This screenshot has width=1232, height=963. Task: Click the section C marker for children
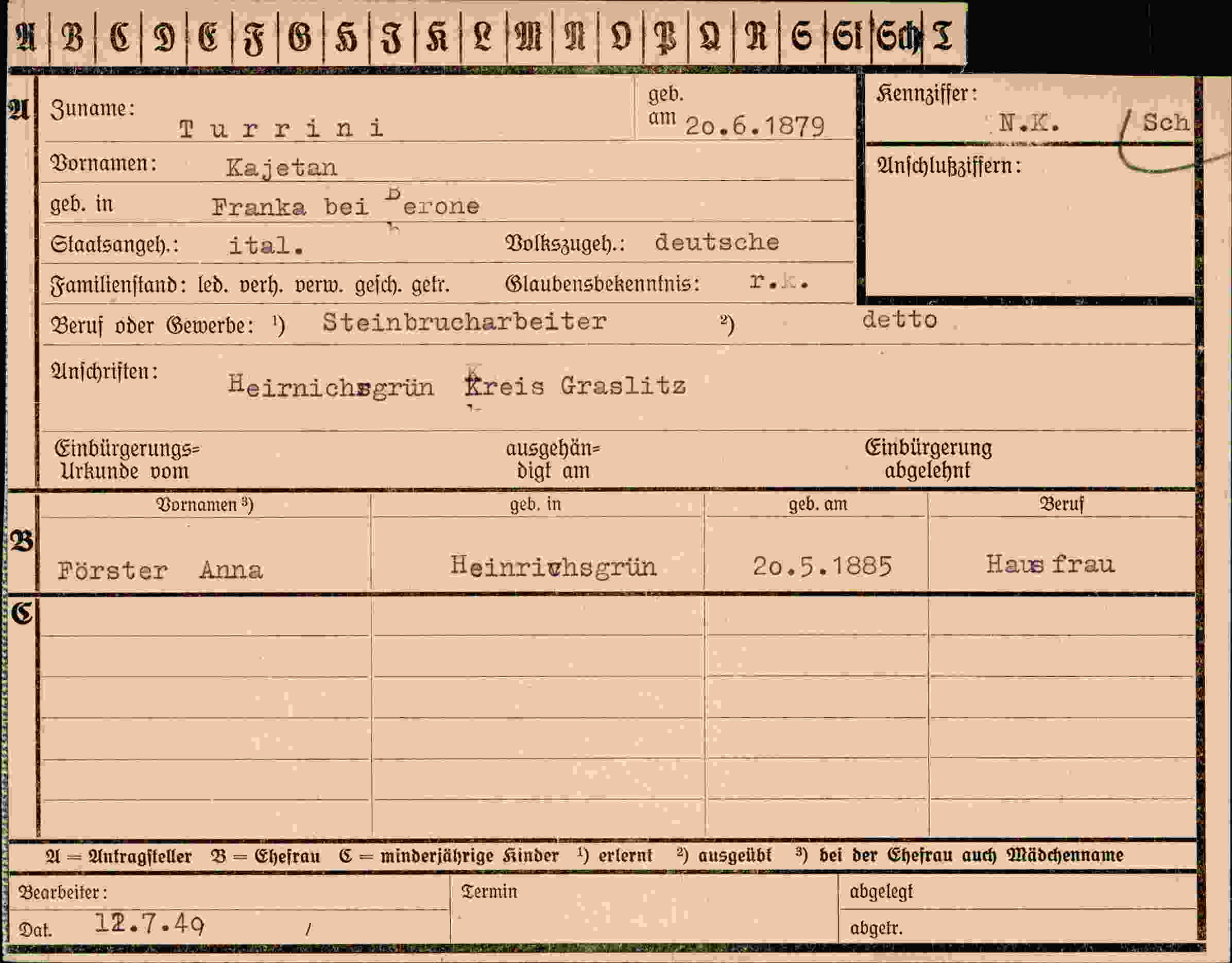tap(23, 613)
